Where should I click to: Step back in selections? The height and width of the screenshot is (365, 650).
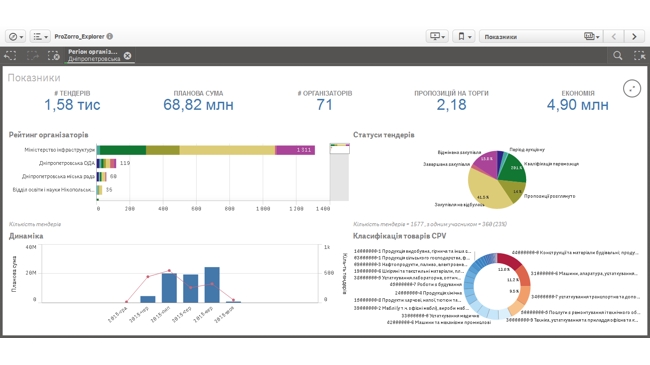tap(10, 56)
